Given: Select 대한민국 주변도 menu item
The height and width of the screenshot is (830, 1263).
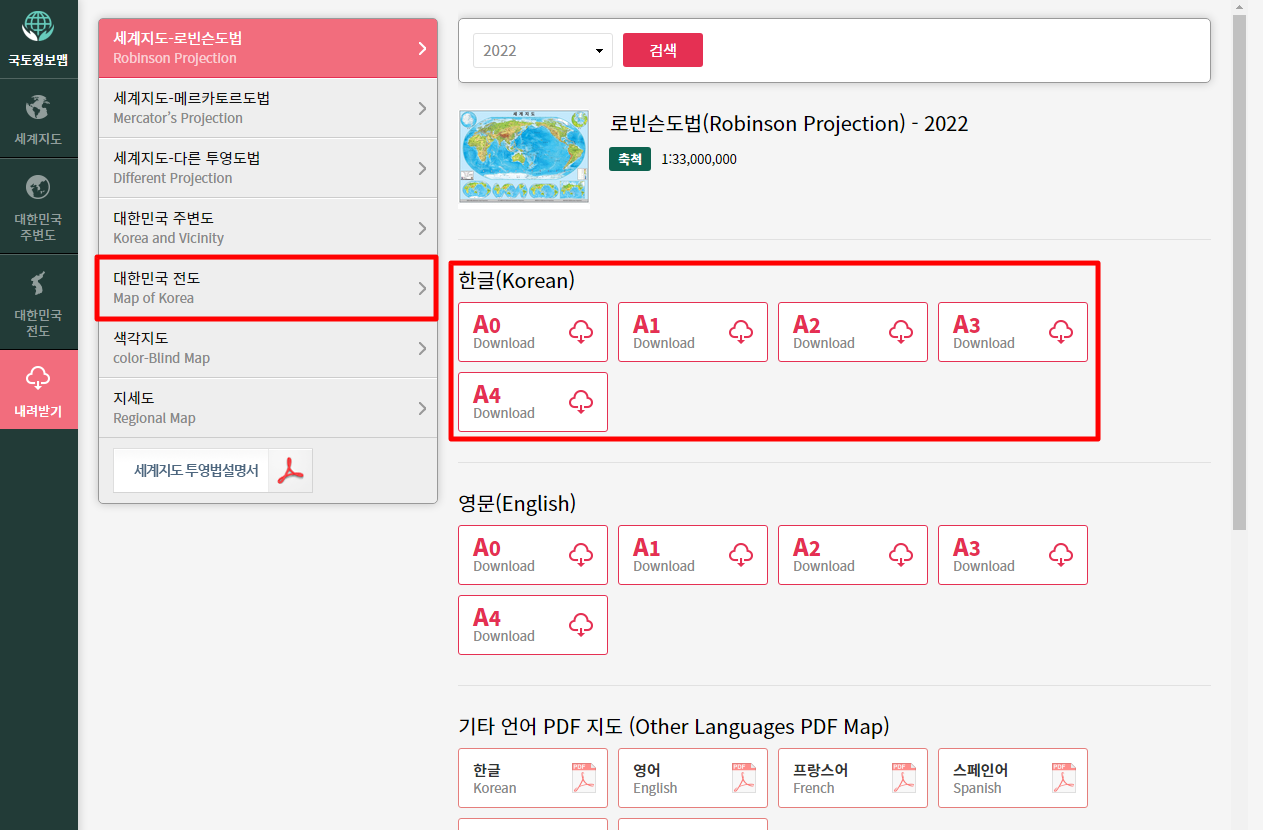Looking at the screenshot, I should [x=268, y=228].
